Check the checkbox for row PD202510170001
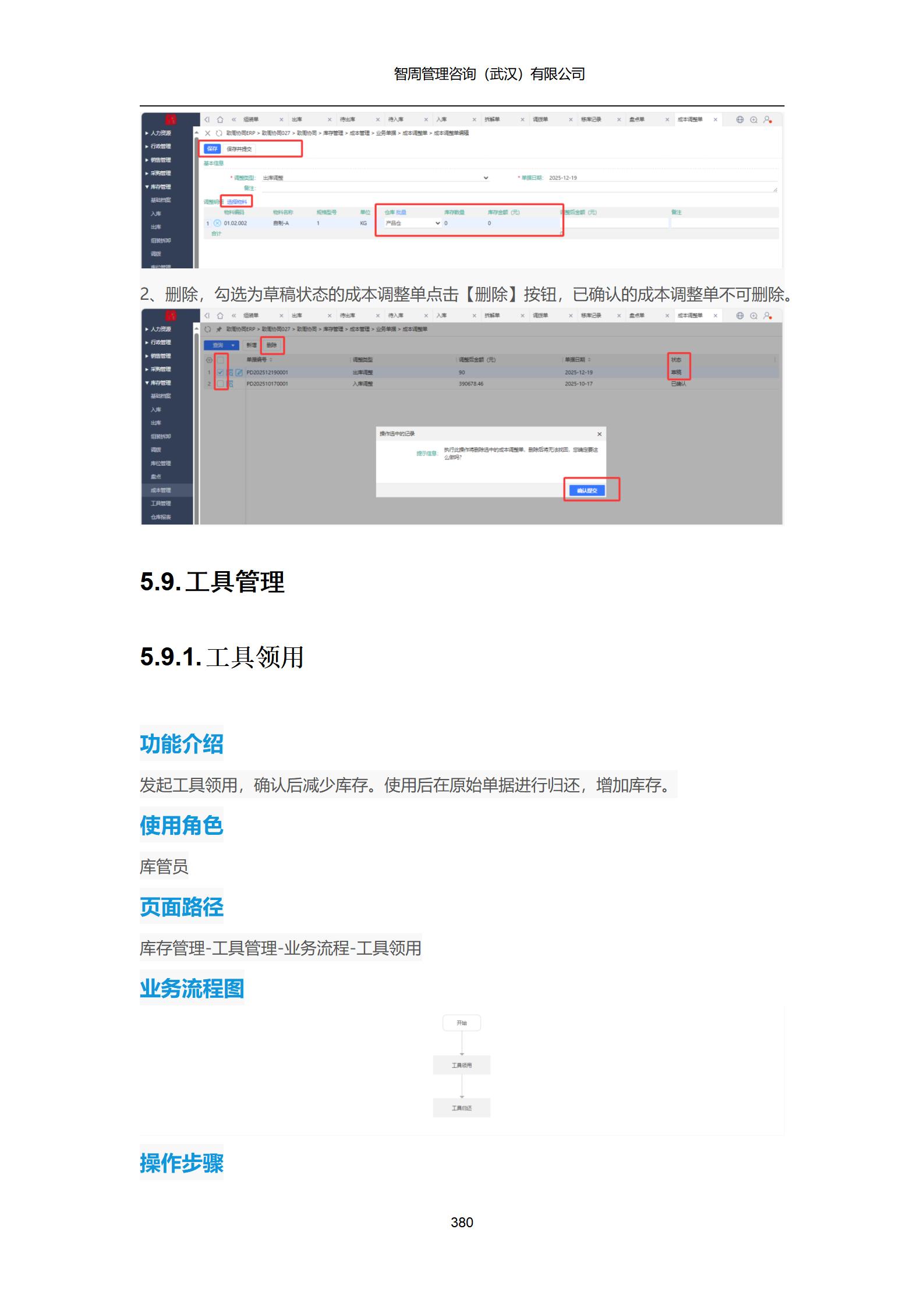Screen dimensions: 924x1307 pos(220,384)
